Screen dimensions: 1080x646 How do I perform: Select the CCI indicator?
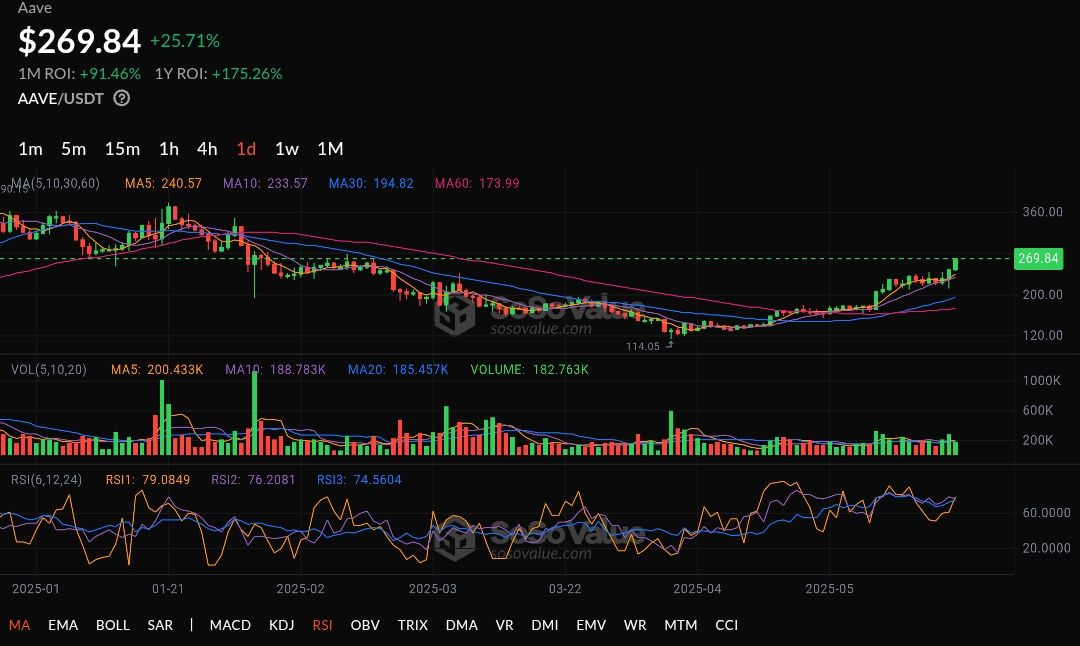coord(727,625)
